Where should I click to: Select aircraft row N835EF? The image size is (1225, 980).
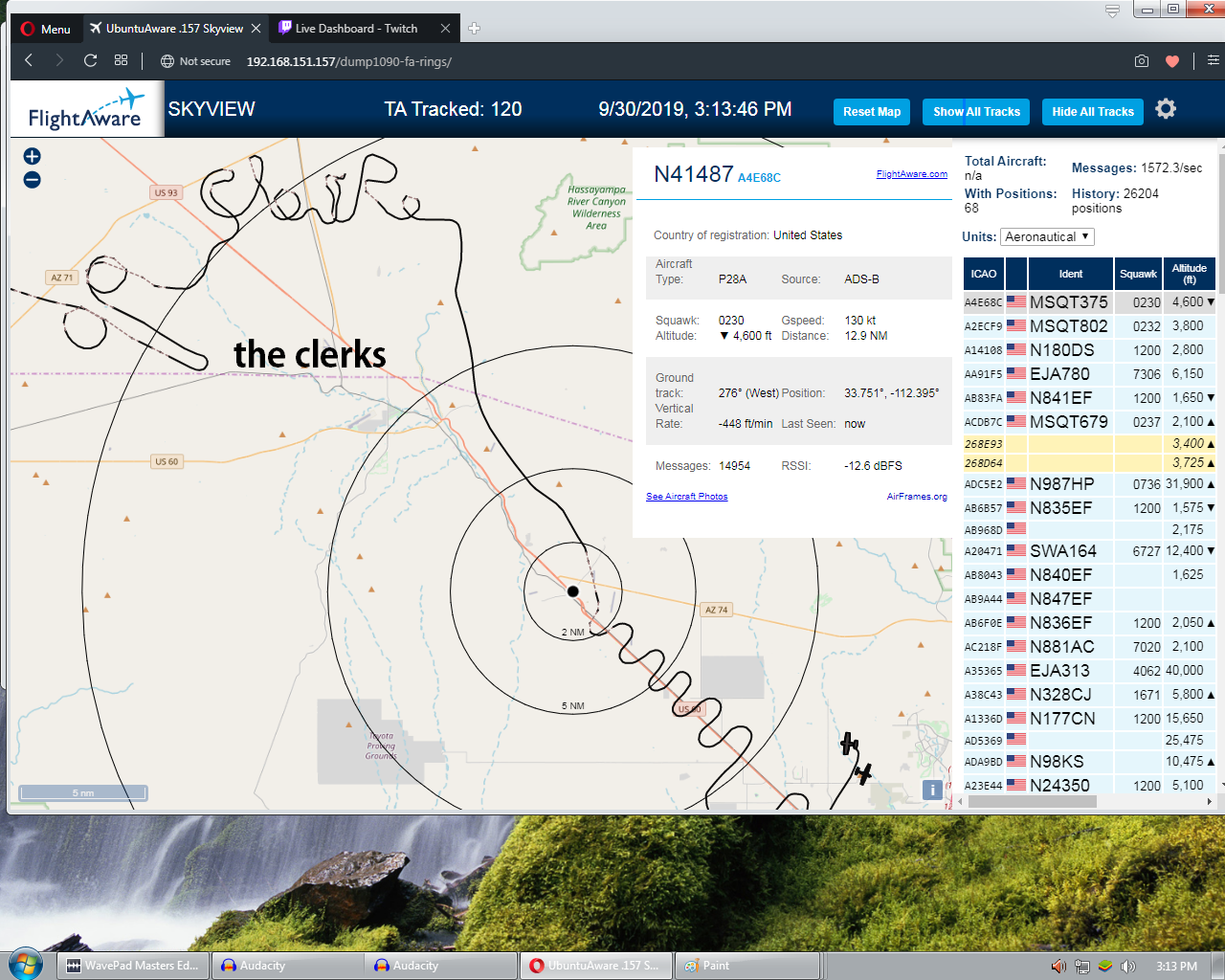pyautogui.click(x=1089, y=508)
